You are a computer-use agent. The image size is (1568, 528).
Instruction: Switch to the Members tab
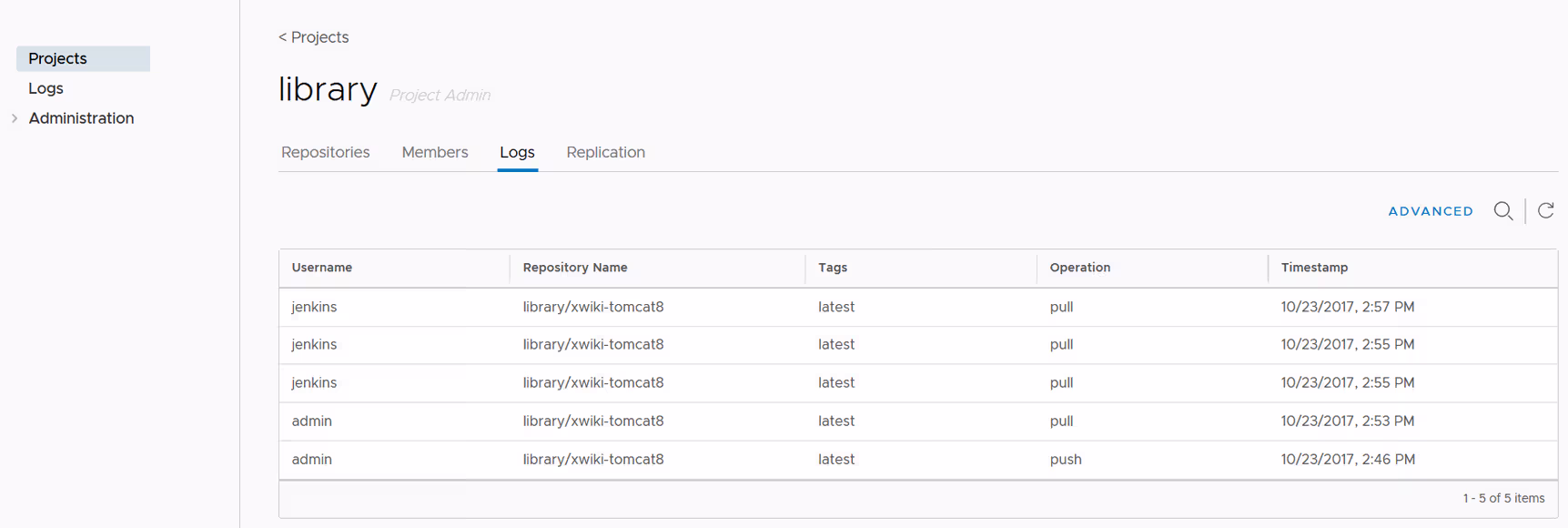click(434, 152)
